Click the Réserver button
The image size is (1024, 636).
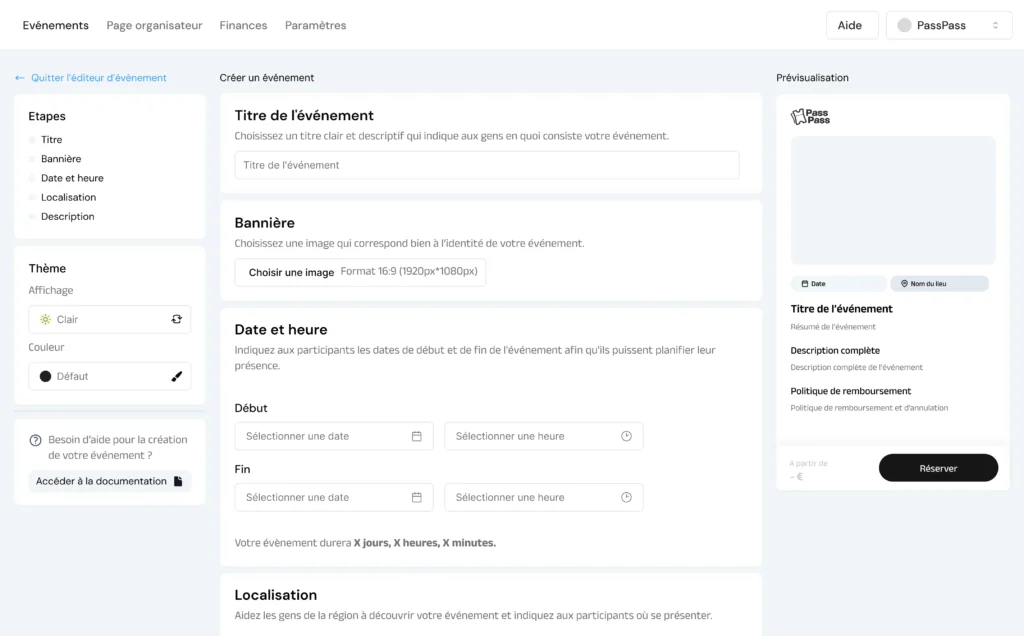(x=938, y=468)
